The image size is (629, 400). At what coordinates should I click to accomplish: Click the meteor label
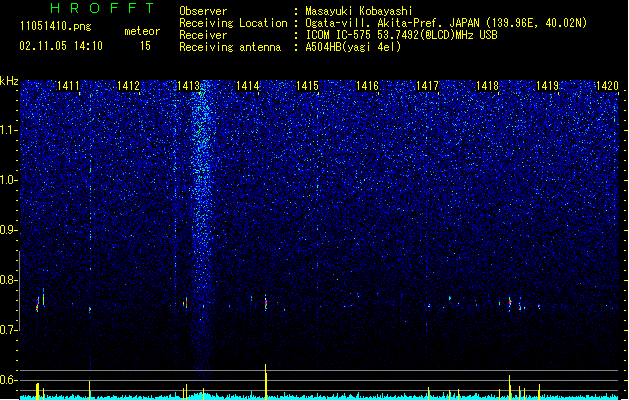[142, 31]
